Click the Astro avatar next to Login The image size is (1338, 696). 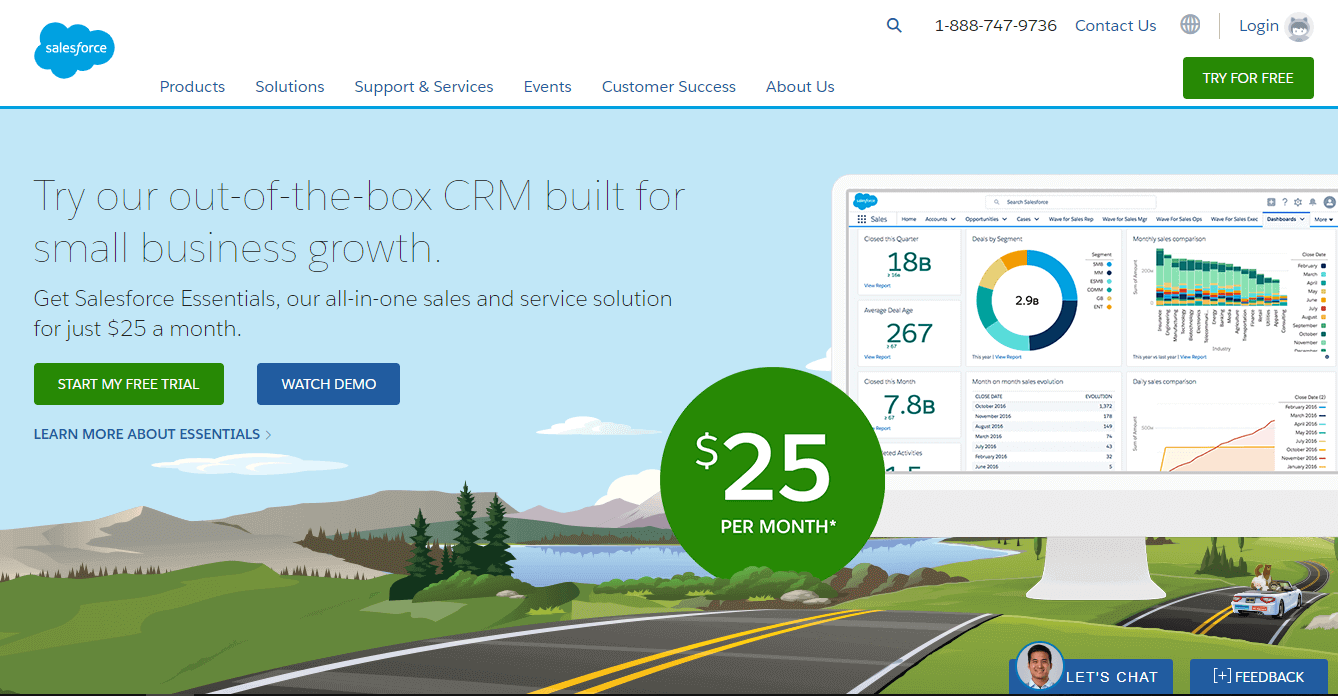point(1300,27)
